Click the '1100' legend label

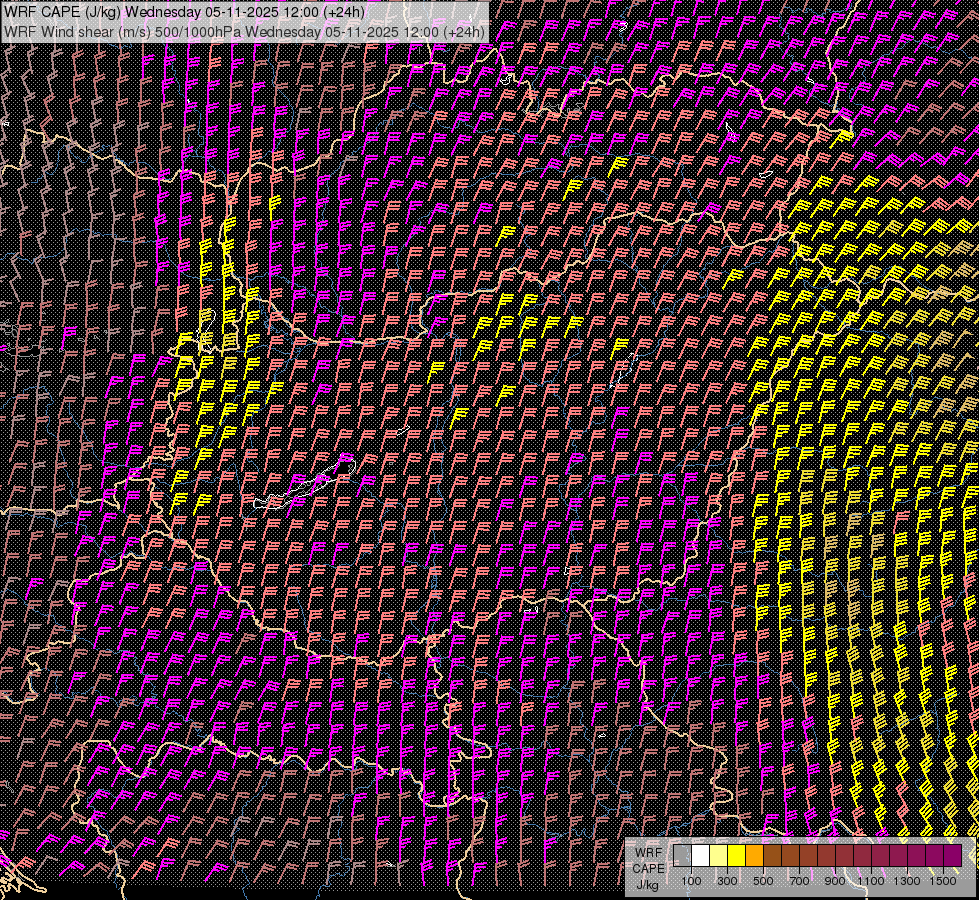pyautogui.click(x=871, y=881)
